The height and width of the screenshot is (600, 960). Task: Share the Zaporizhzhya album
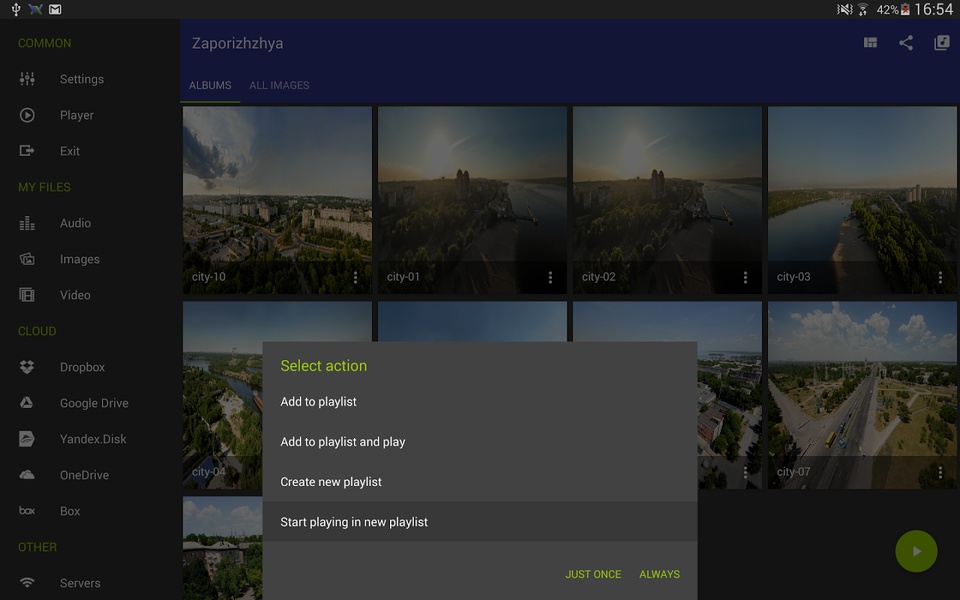(906, 43)
